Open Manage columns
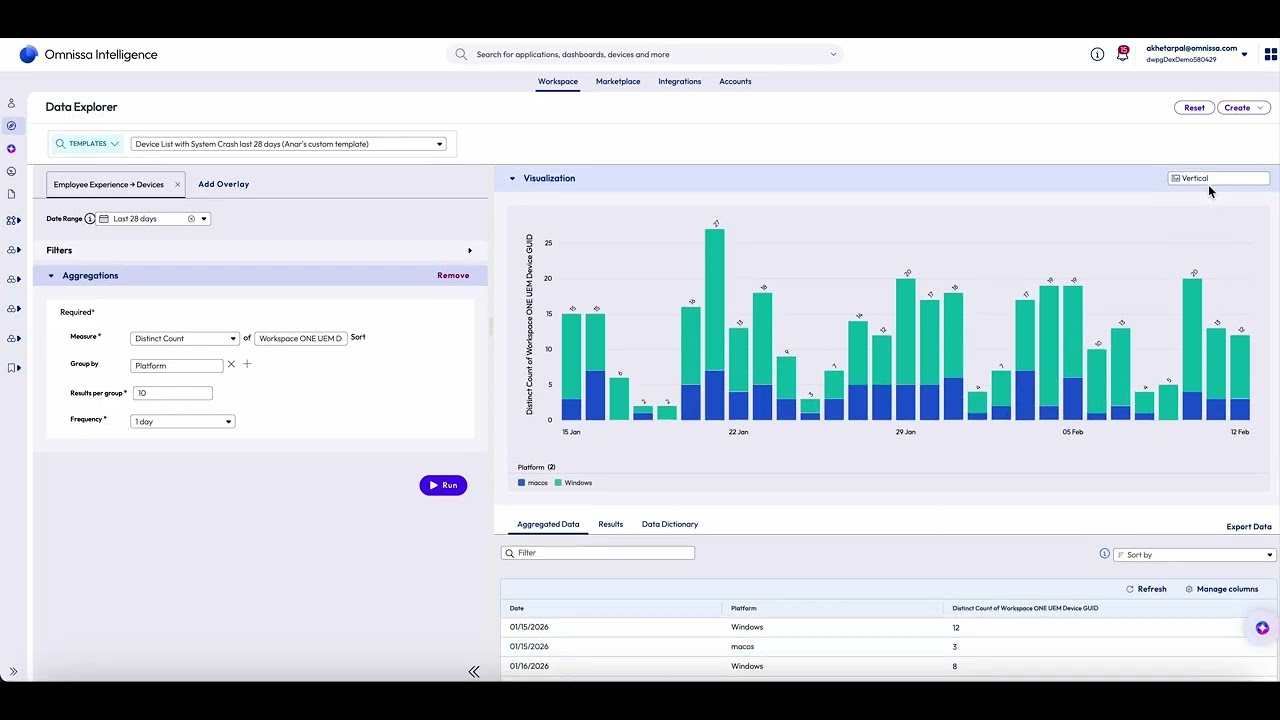Screen dimensions: 1280x720 pyautogui.click(x=1221, y=590)
